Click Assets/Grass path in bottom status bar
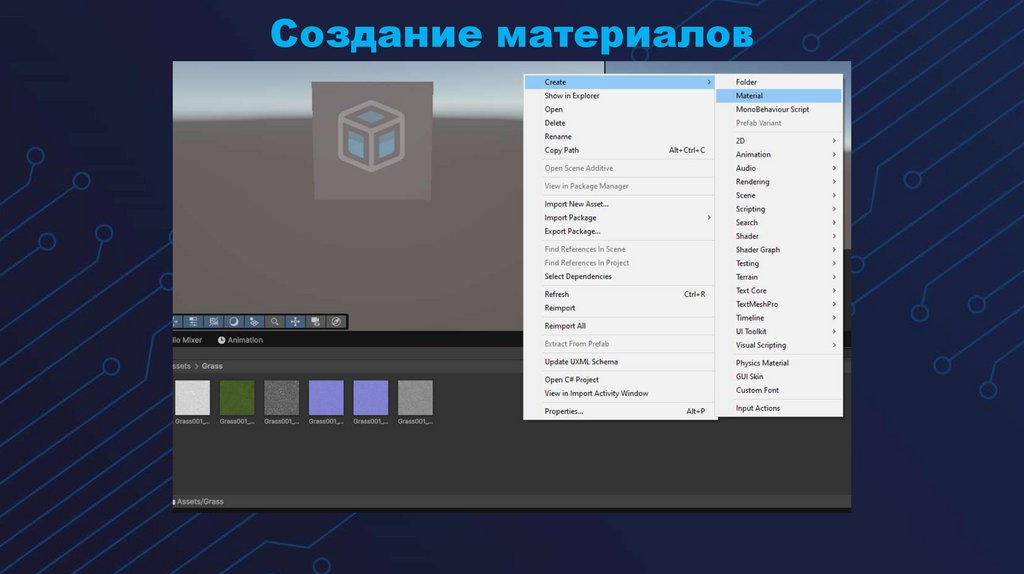 pos(200,502)
